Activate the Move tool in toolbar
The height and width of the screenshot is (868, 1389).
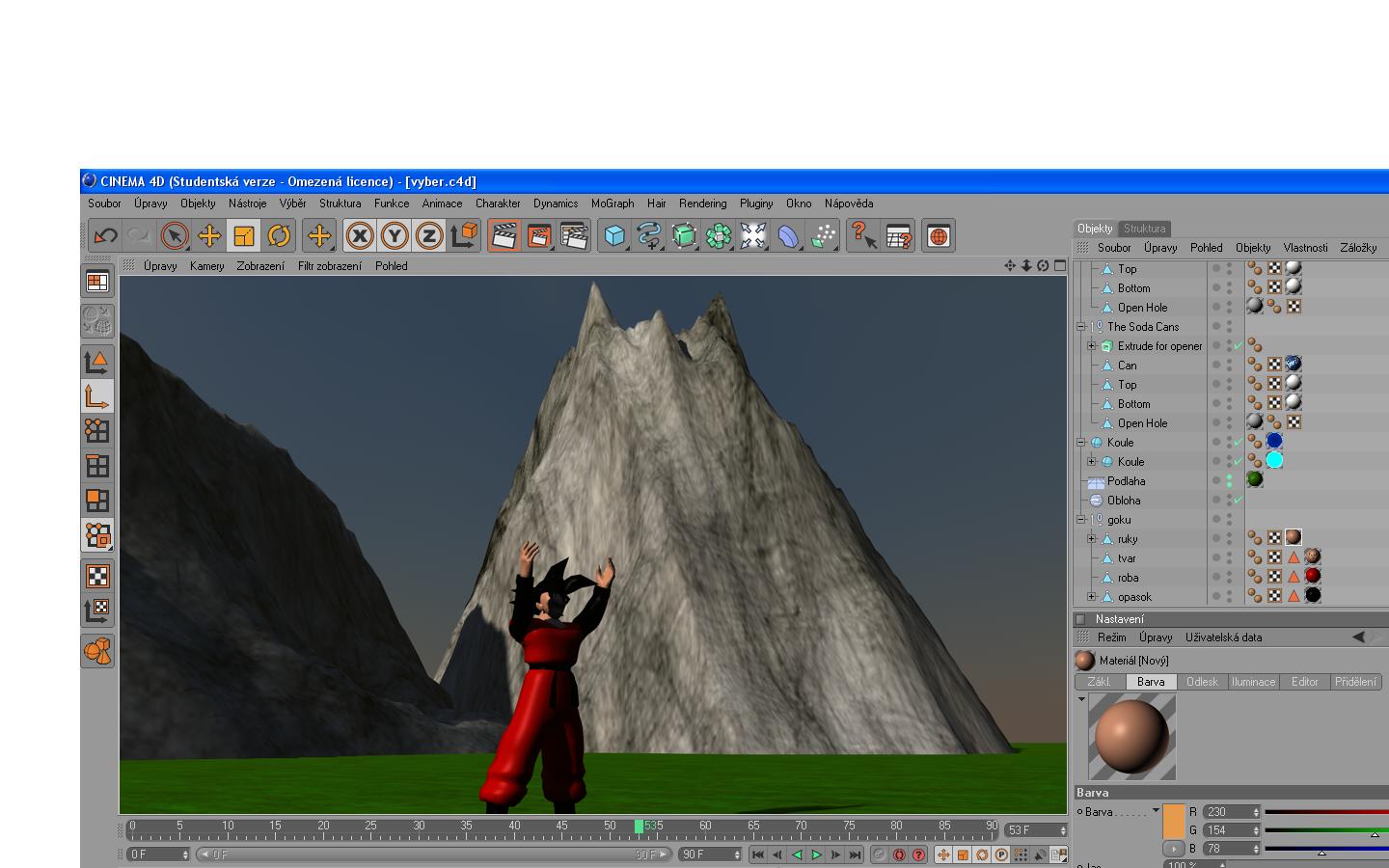[x=209, y=235]
